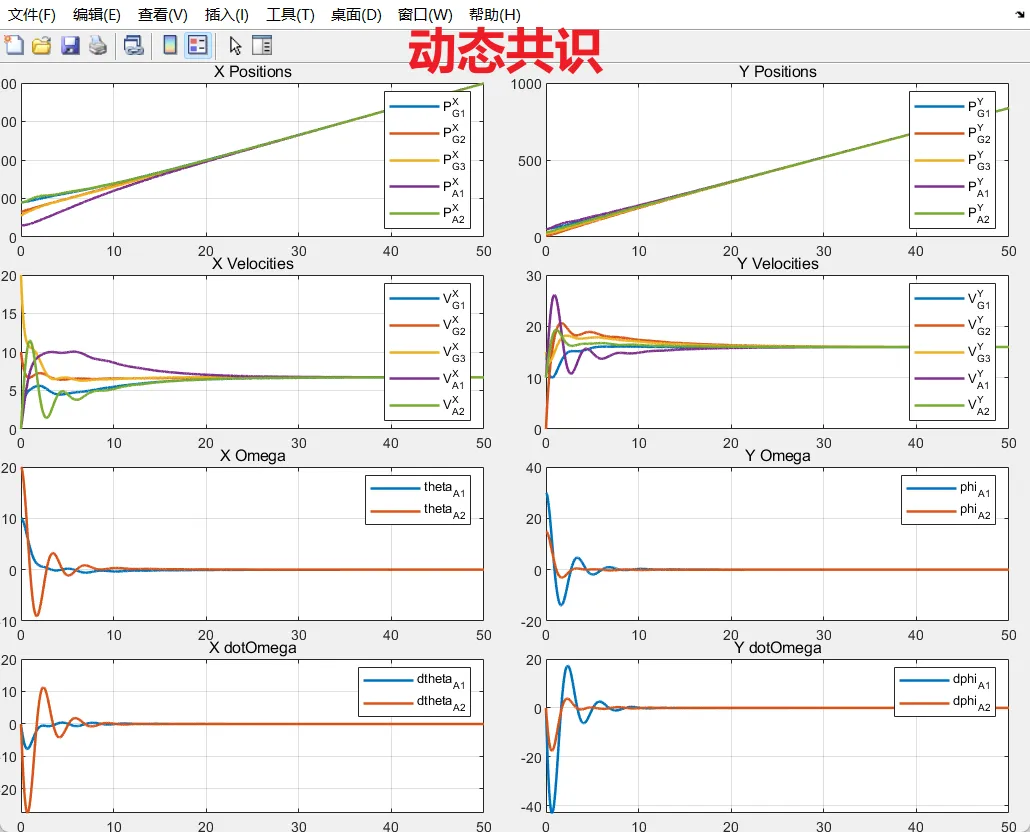Insert a colorbar using the toolbar icon
1030x832 pixels.
[169, 45]
